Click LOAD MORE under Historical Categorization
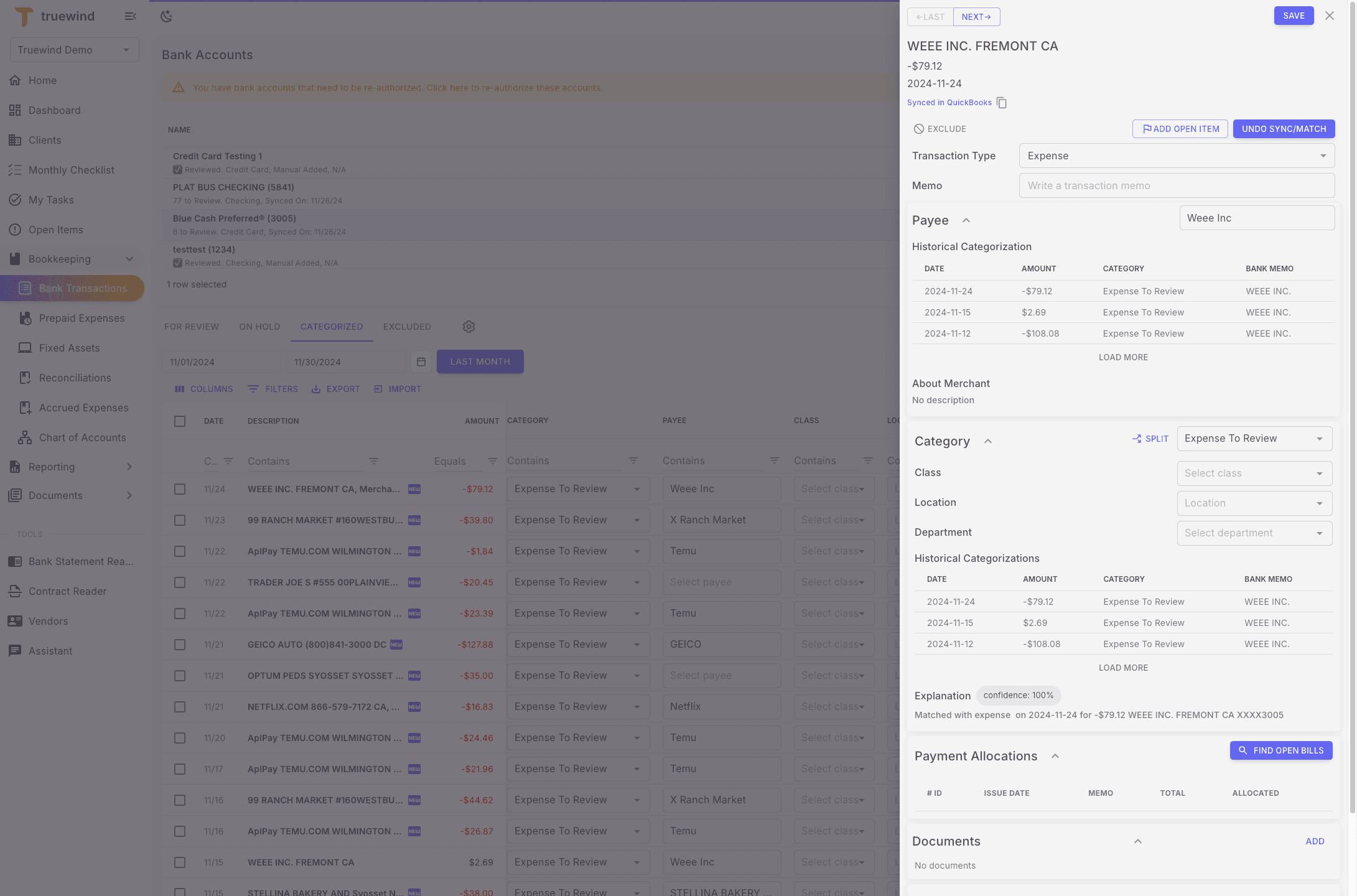The height and width of the screenshot is (896, 1357). (1122, 357)
